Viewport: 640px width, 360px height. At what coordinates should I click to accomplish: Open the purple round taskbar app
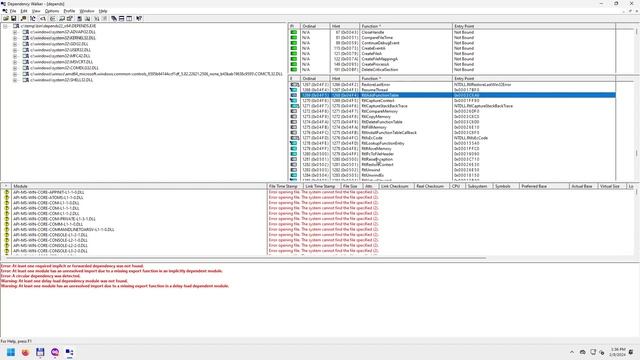click(x=55, y=352)
